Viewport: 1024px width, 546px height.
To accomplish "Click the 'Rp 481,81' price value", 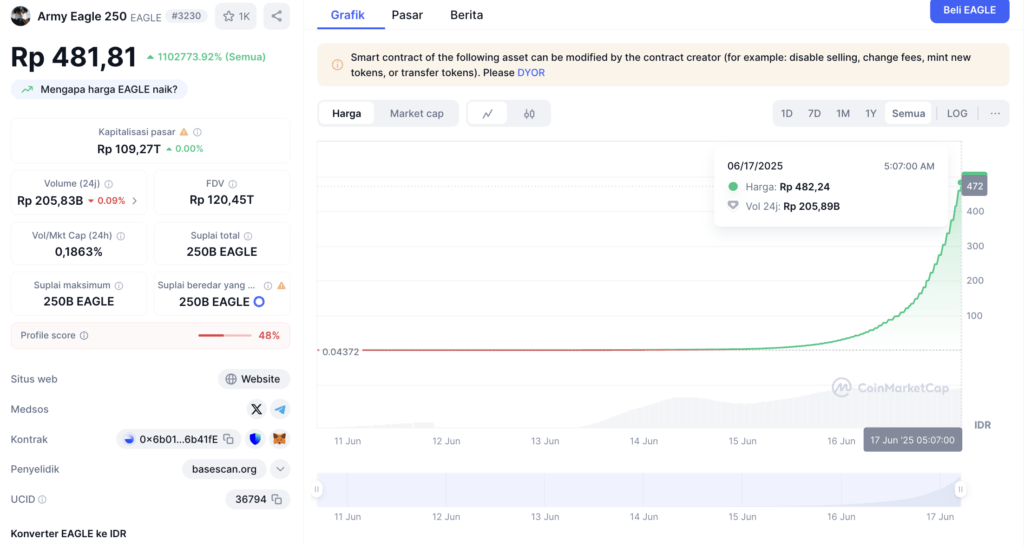I will pos(73,57).
